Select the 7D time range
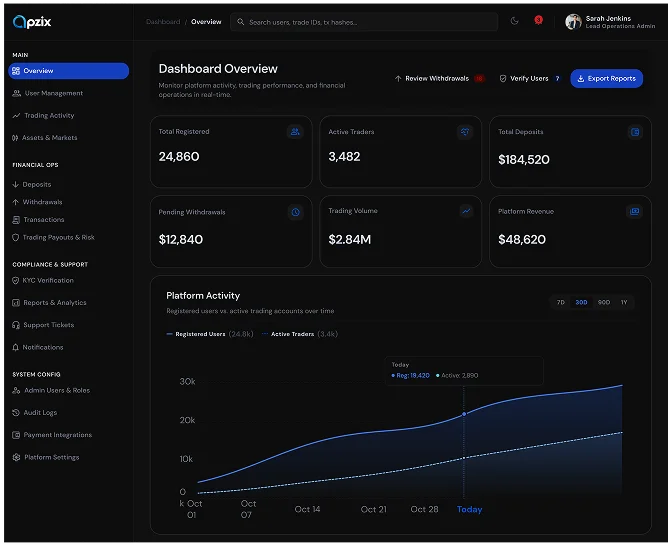 pos(560,302)
